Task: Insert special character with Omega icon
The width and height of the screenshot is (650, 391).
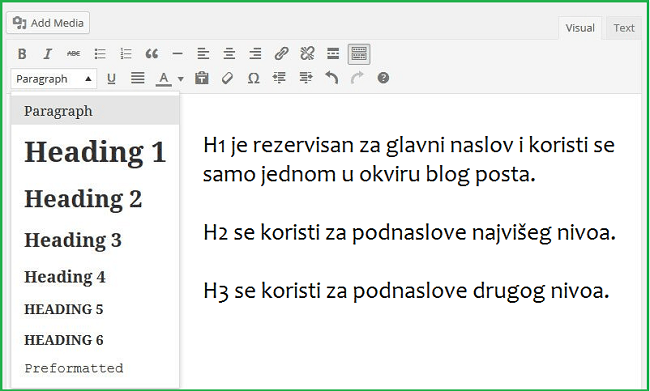Action: click(253, 78)
